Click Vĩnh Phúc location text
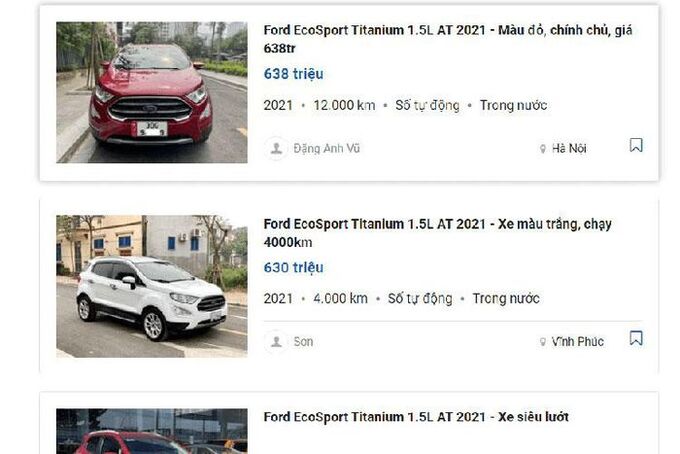680x454 pixels. pos(577,342)
